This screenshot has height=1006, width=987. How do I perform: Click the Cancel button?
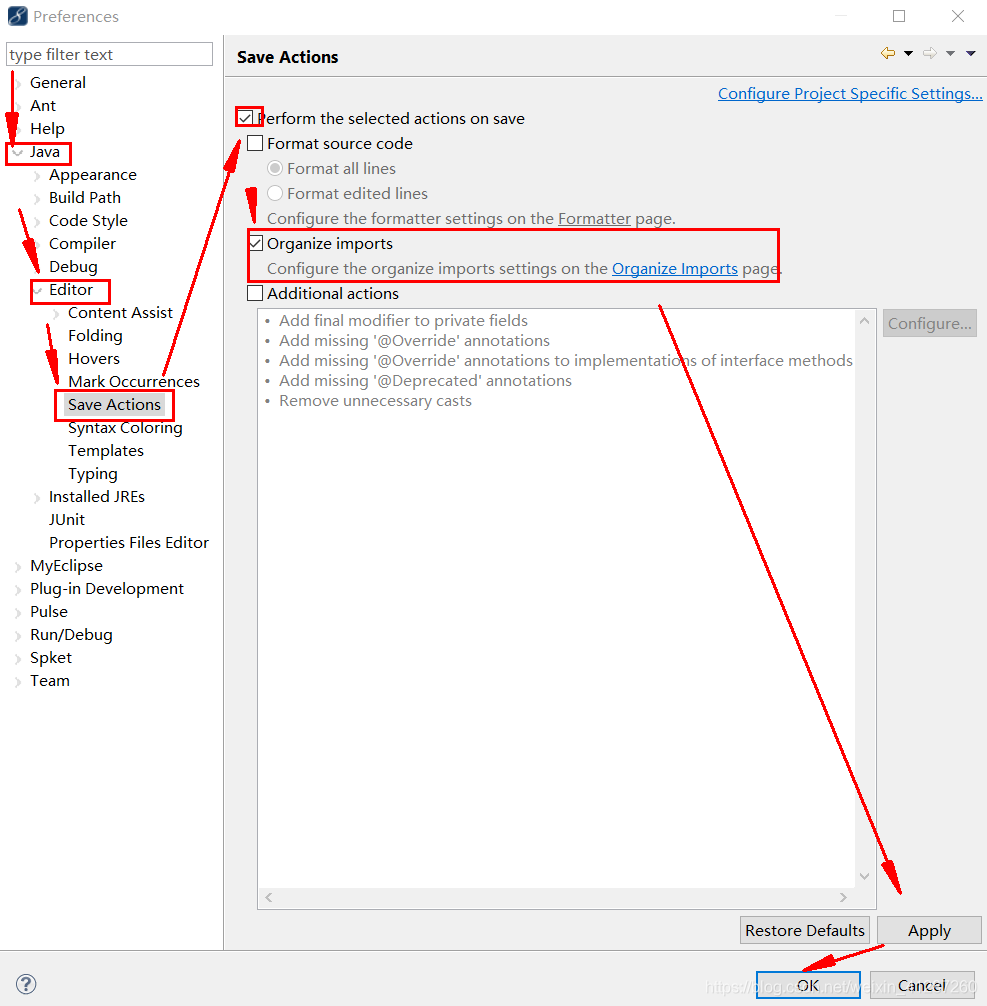click(x=922, y=985)
